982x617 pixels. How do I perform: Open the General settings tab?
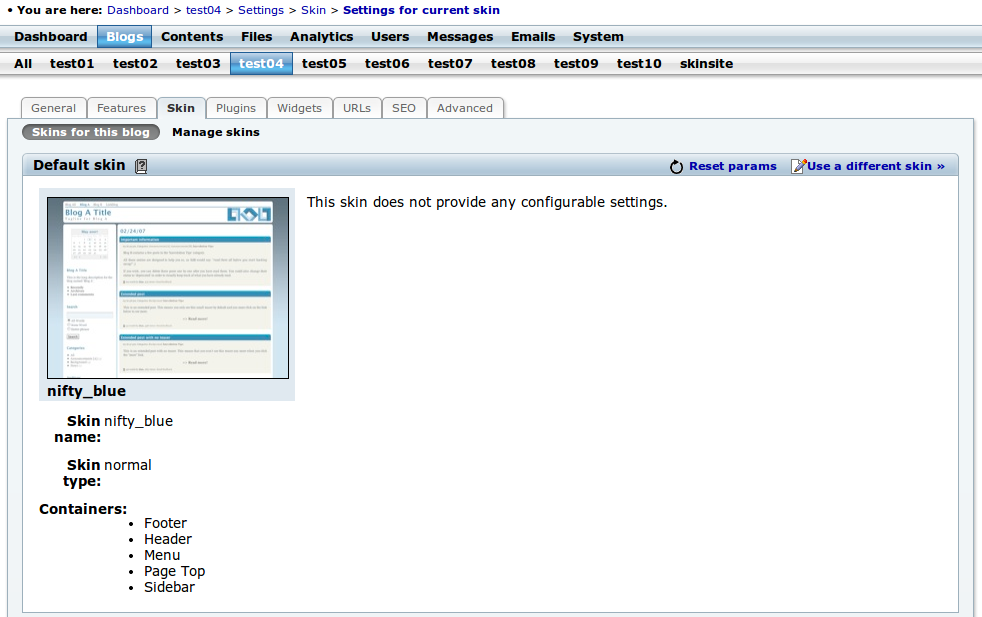(53, 108)
